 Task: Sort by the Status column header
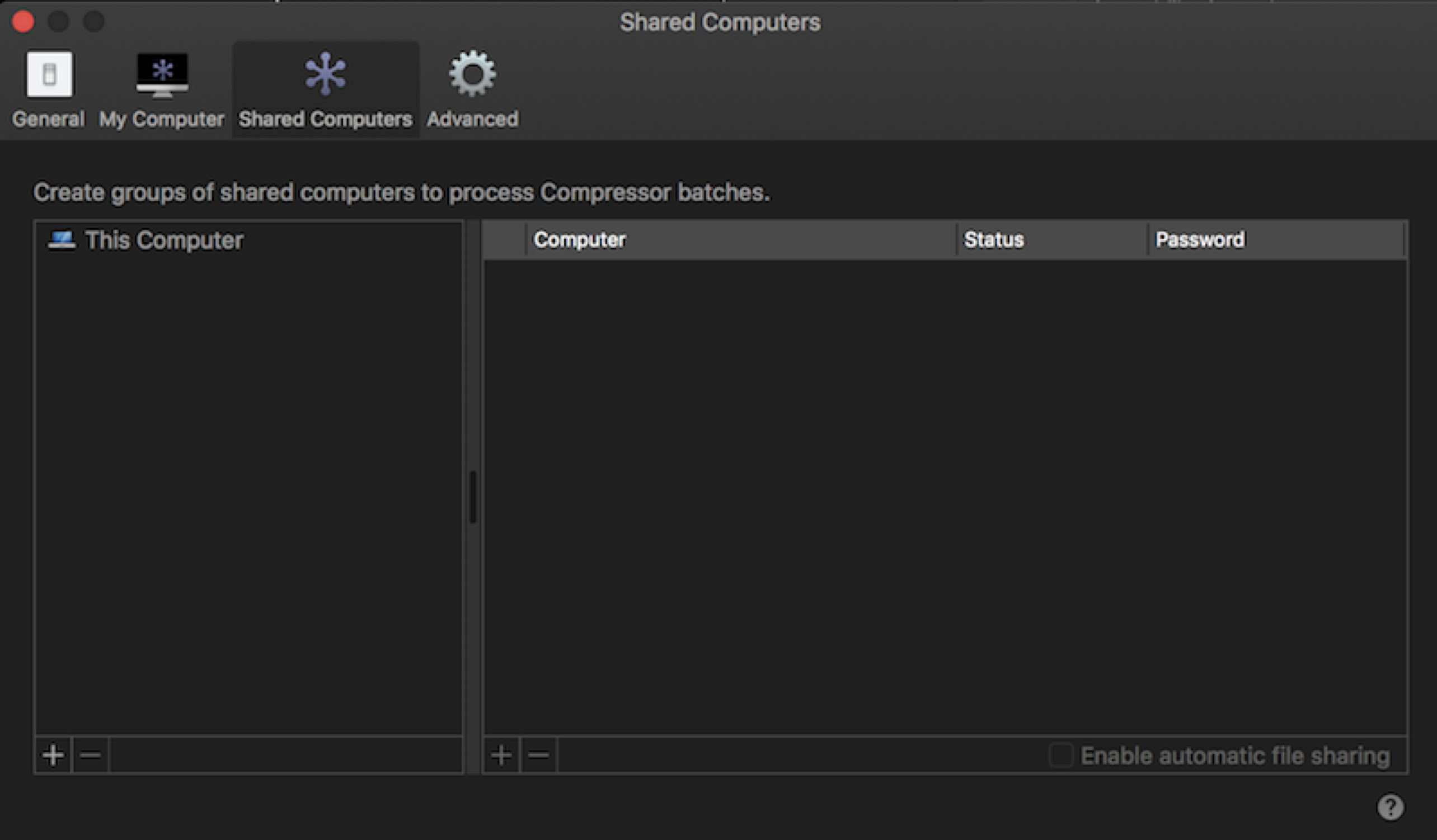click(x=993, y=240)
